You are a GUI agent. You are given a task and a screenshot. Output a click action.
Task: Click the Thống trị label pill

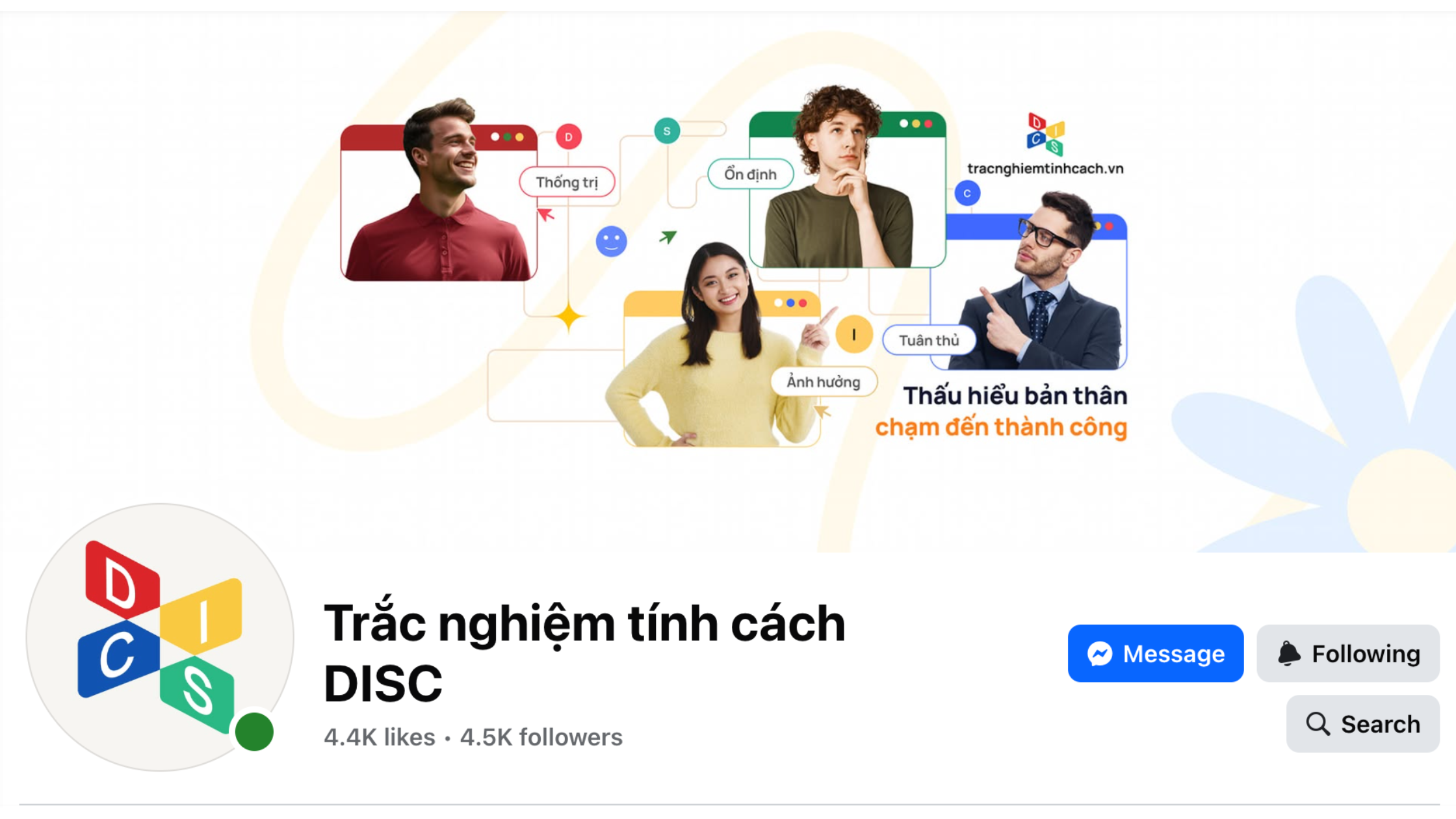click(x=567, y=182)
